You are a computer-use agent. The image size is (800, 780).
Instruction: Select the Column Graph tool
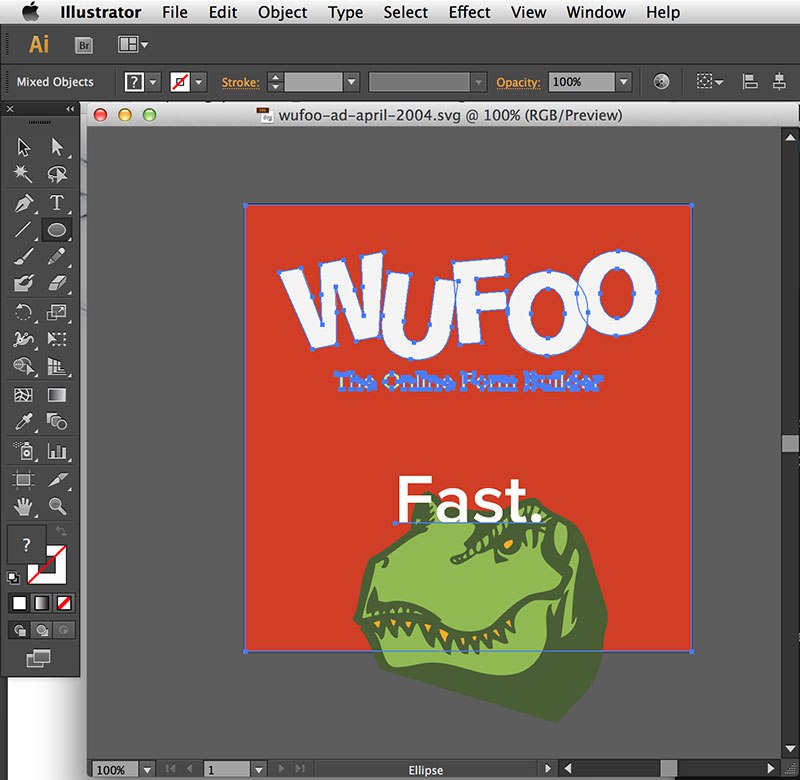pyautogui.click(x=57, y=451)
